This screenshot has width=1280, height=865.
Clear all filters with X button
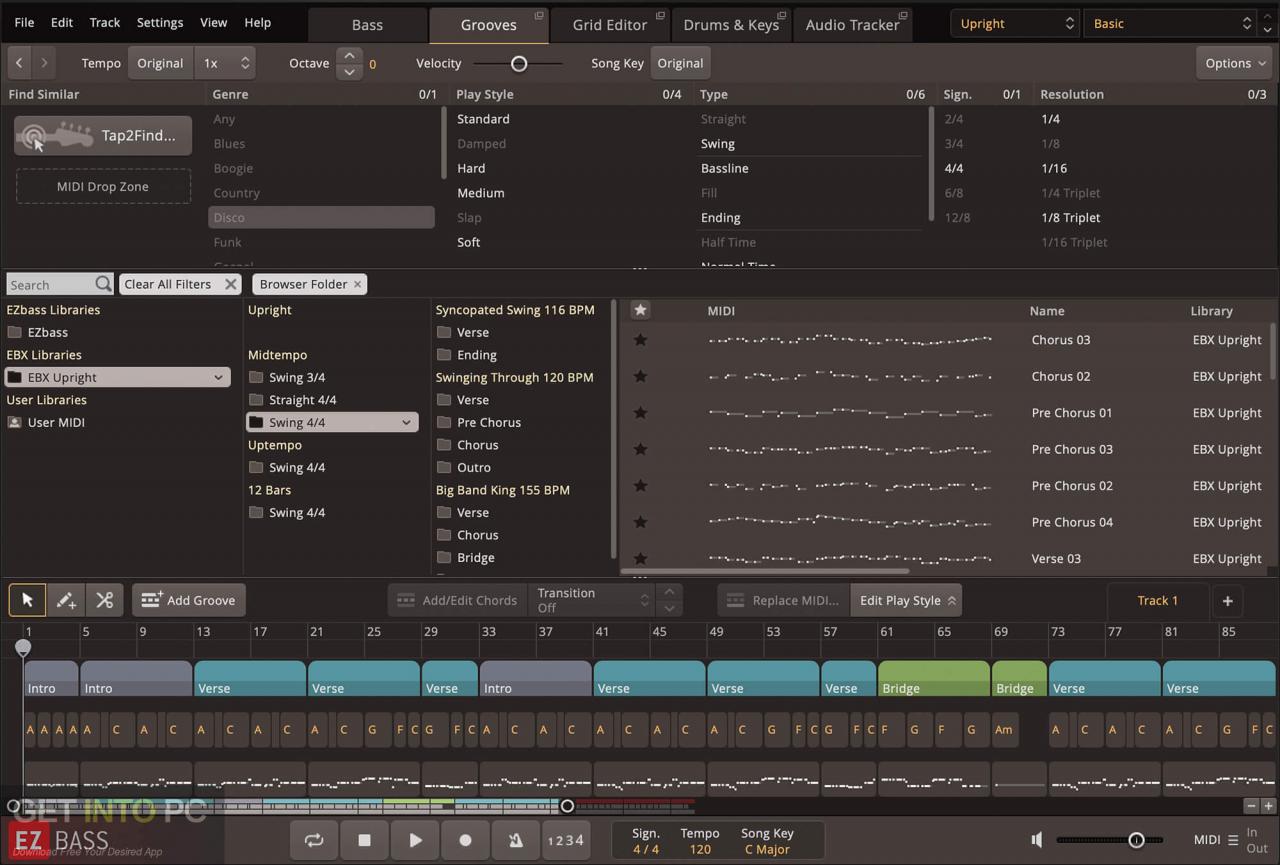coord(231,284)
